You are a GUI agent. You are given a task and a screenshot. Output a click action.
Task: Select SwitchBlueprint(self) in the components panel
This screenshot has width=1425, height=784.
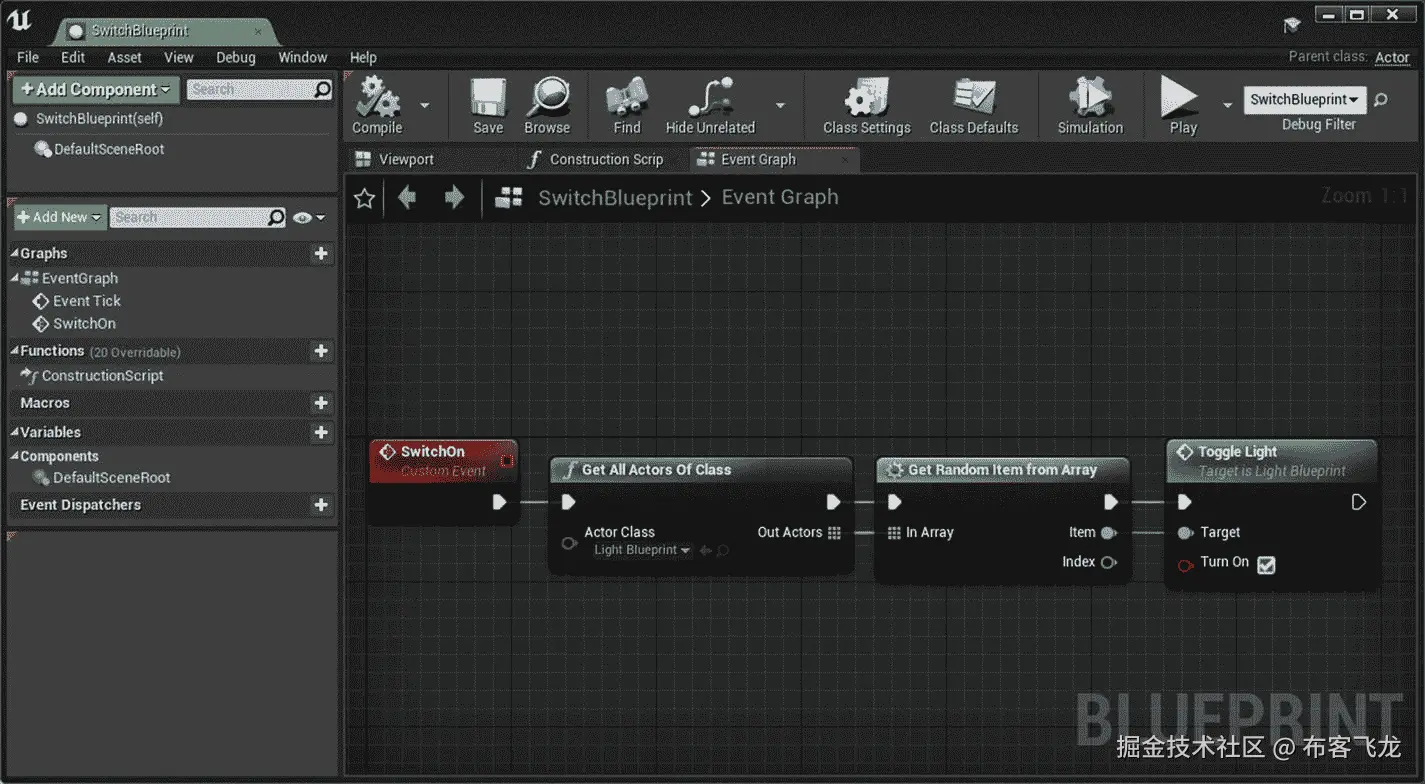[x=99, y=118]
